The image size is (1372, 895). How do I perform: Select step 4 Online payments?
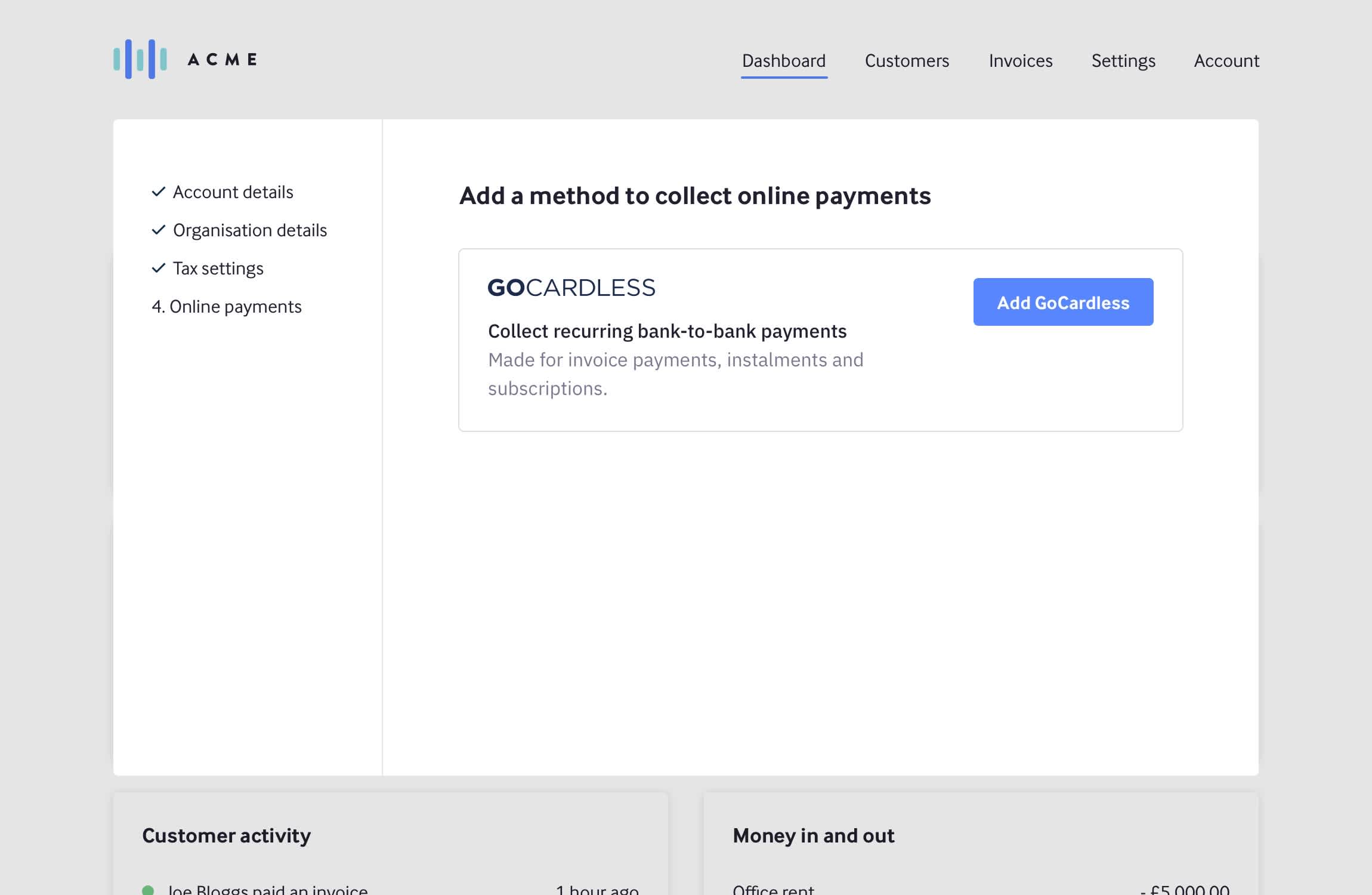point(227,307)
